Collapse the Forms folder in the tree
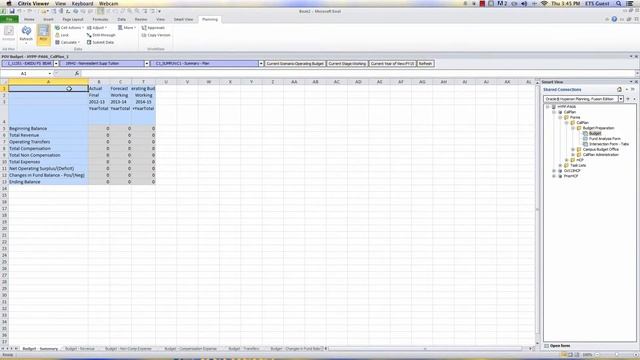Viewport: 640px width, 360px height. pyautogui.click(x=560, y=118)
